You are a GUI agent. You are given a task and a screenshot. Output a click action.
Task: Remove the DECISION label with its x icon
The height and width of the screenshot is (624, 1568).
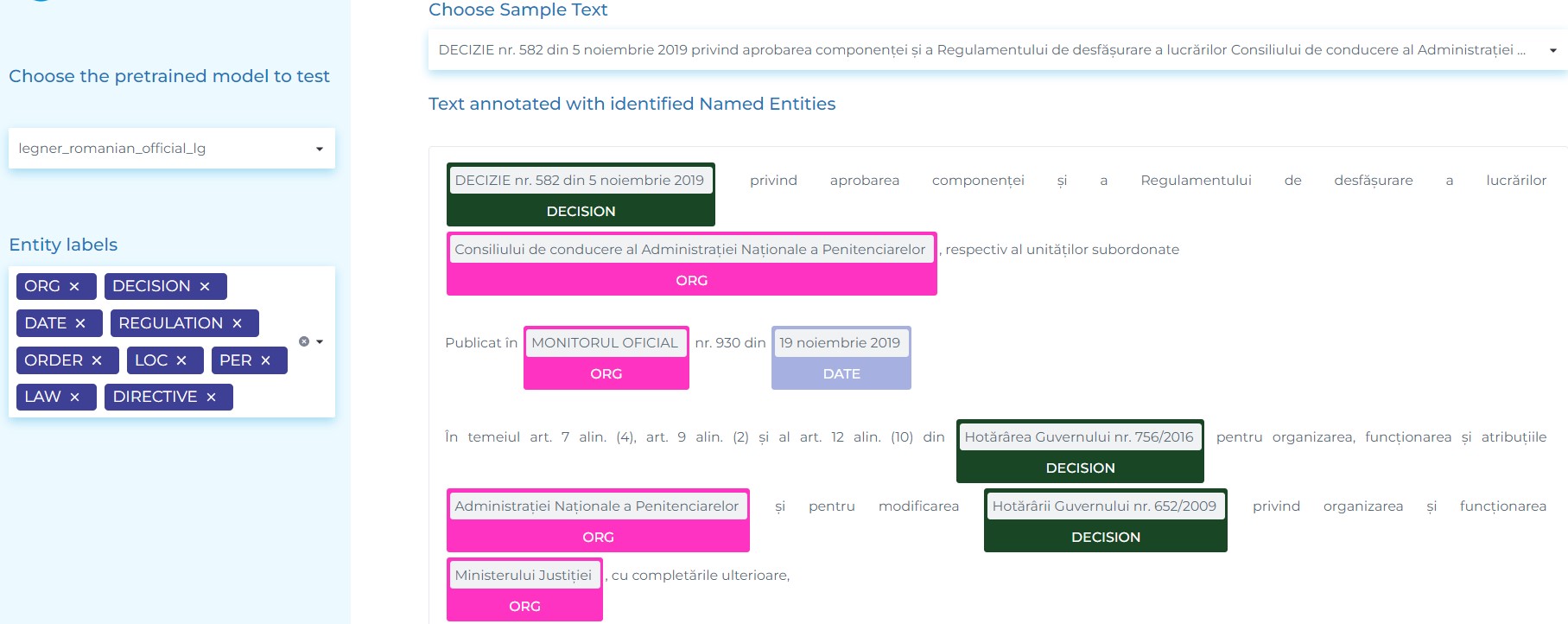coord(205,286)
